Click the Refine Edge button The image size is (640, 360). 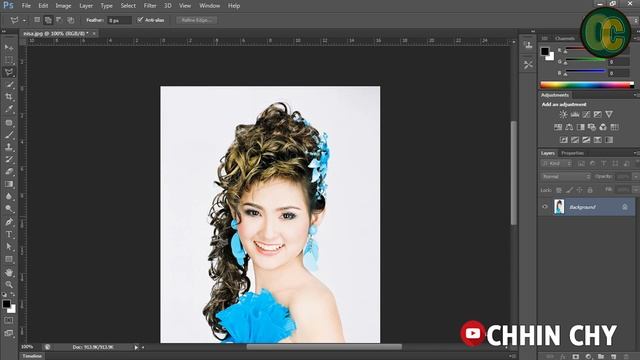pos(196,20)
